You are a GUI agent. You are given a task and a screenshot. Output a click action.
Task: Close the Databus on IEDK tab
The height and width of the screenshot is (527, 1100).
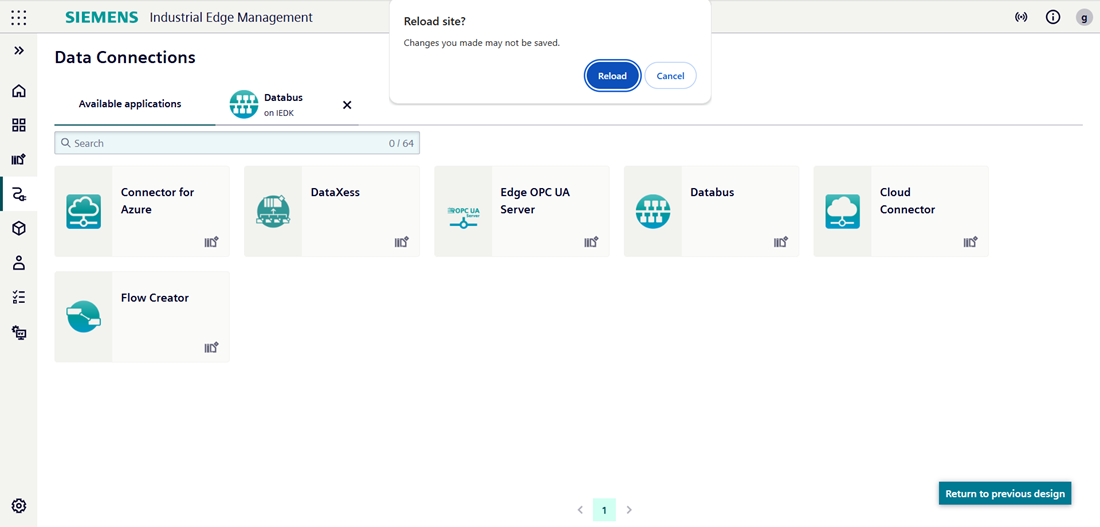pyautogui.click(x=347, y=105)
